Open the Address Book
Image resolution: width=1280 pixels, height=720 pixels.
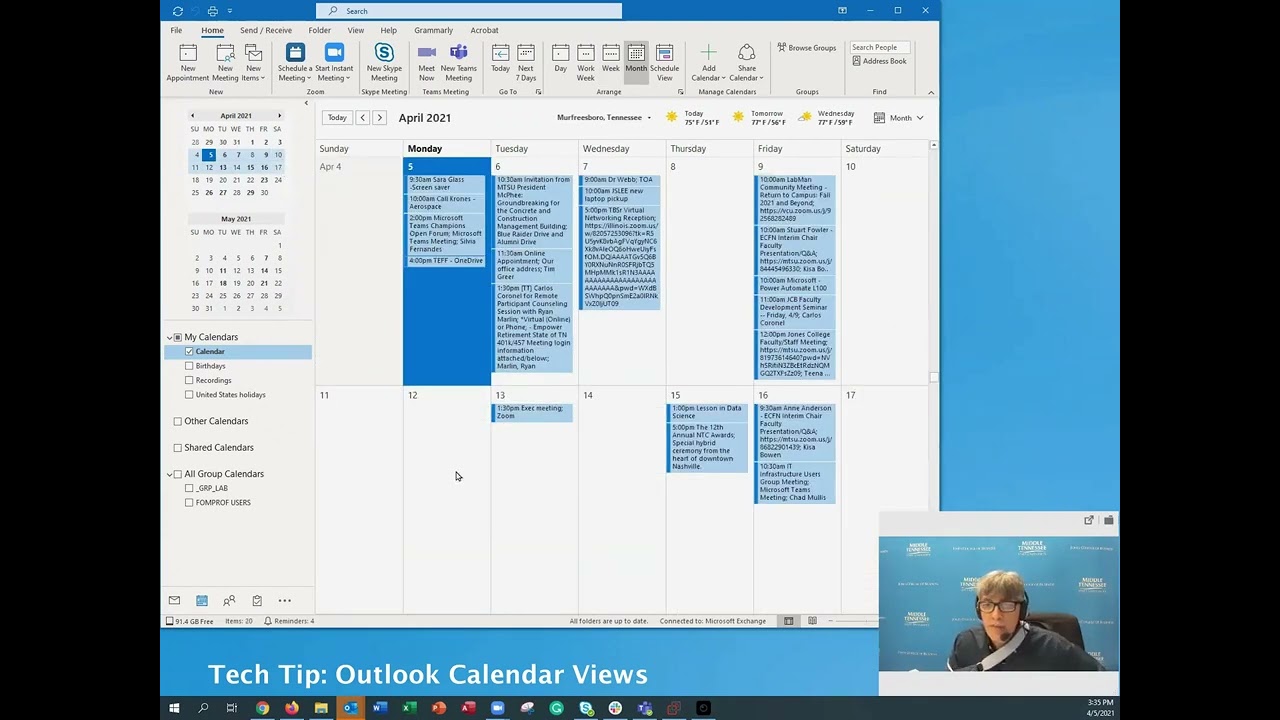[880, 61]
